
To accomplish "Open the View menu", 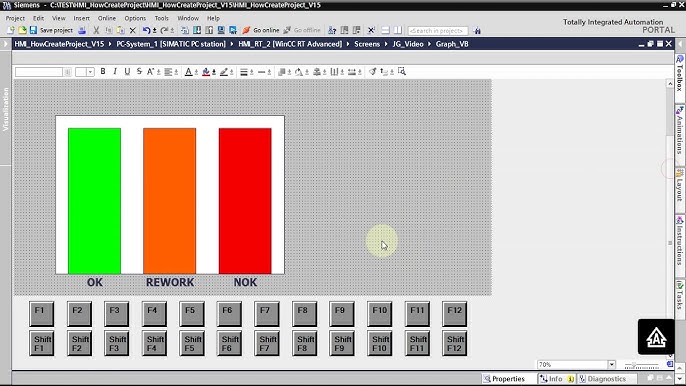I will click(59, 18).
